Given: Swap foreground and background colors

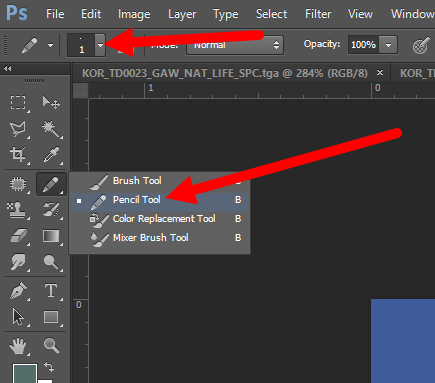Looking at the screenshot, I should tap(49, 367).
